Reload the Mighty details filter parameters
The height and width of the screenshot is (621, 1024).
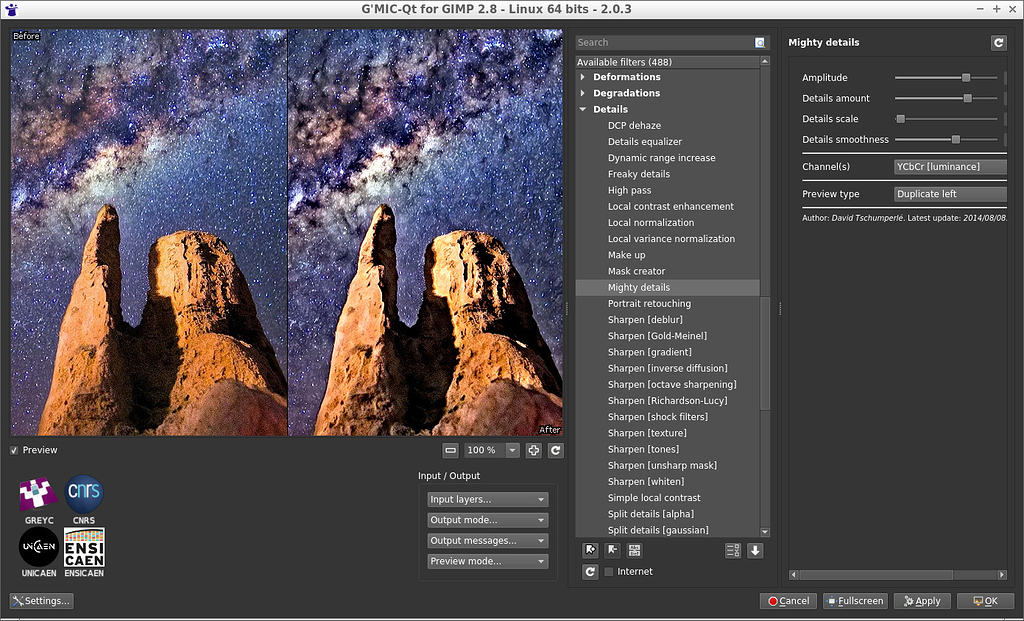[998, 42]
